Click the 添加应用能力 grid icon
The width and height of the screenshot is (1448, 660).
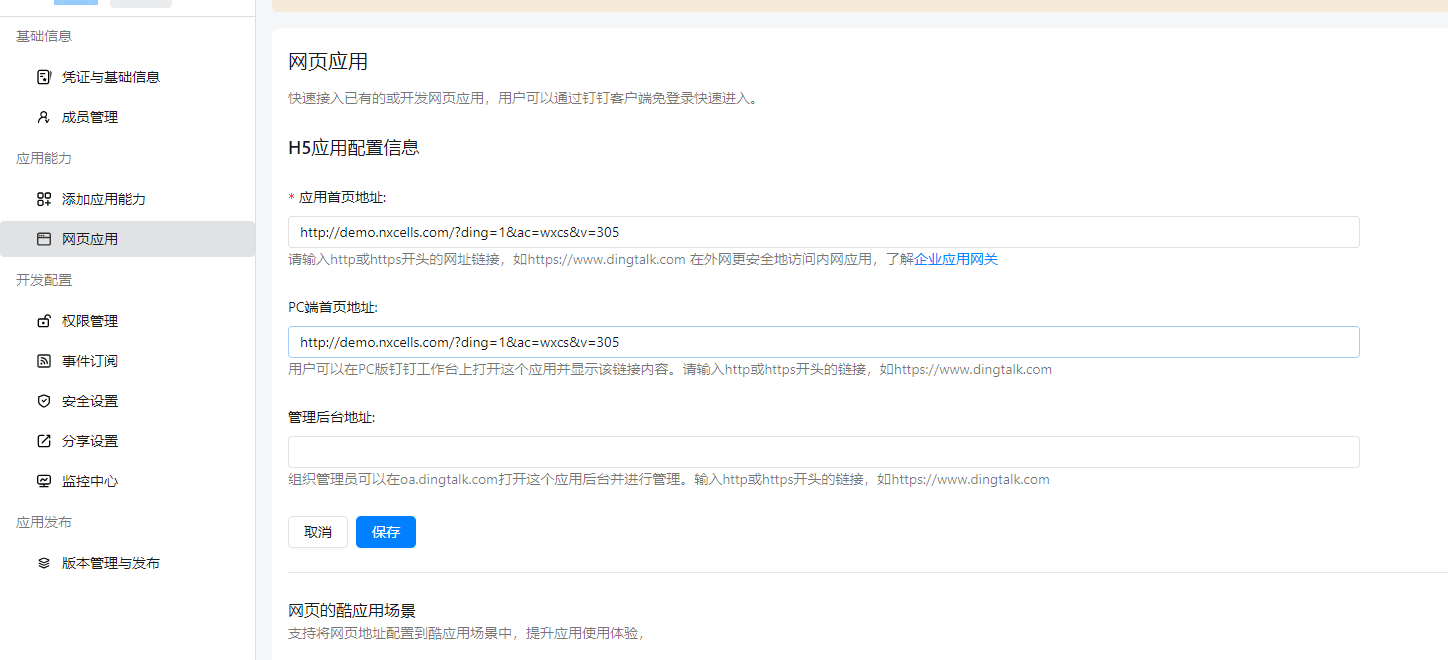(43, 199)
